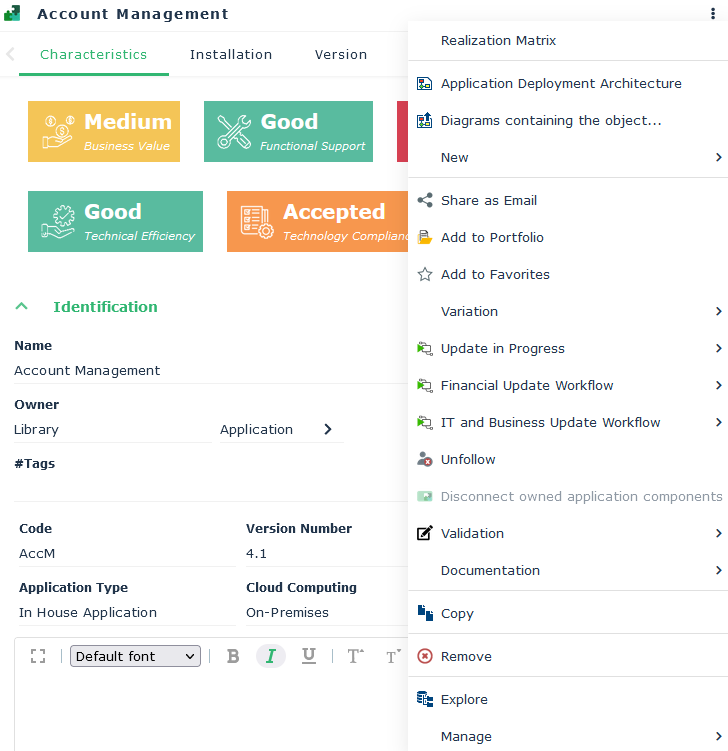Click the Medium Business Value tile
Viewport: 728px width, 751px height.
(104, 131)
